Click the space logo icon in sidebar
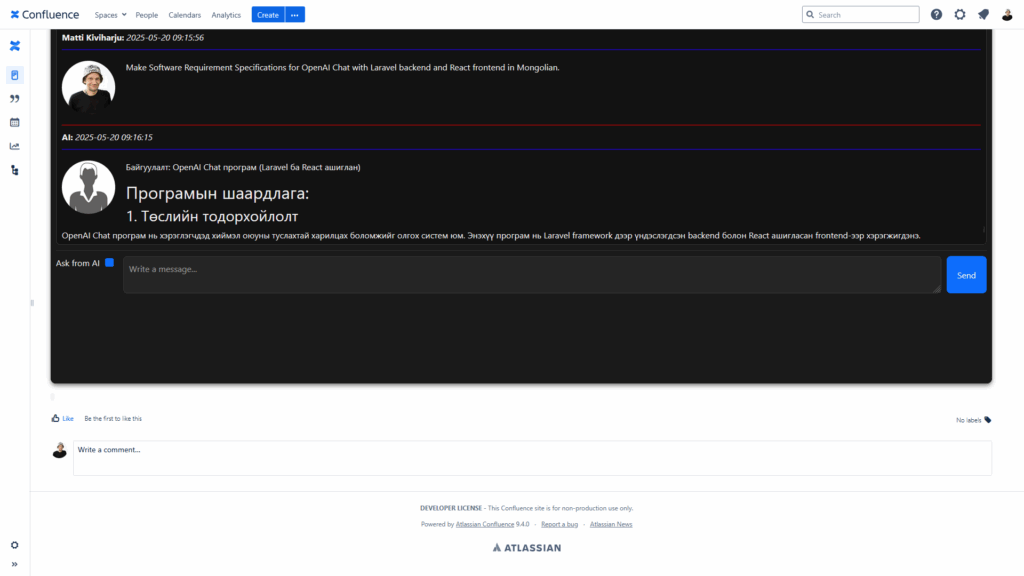The width and height of the screenshot is (1024, 576). pos(15,46)
